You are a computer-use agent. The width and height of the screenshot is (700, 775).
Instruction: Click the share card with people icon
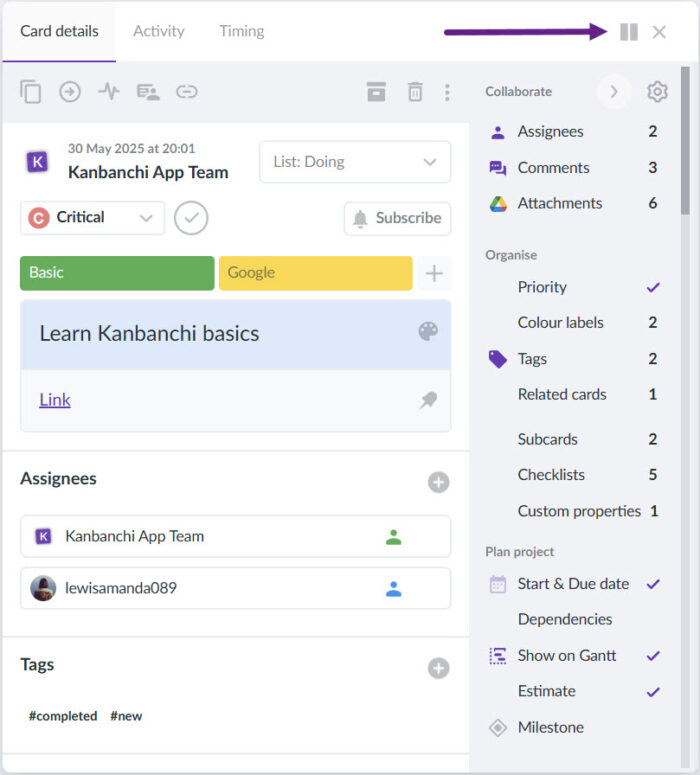148,92
